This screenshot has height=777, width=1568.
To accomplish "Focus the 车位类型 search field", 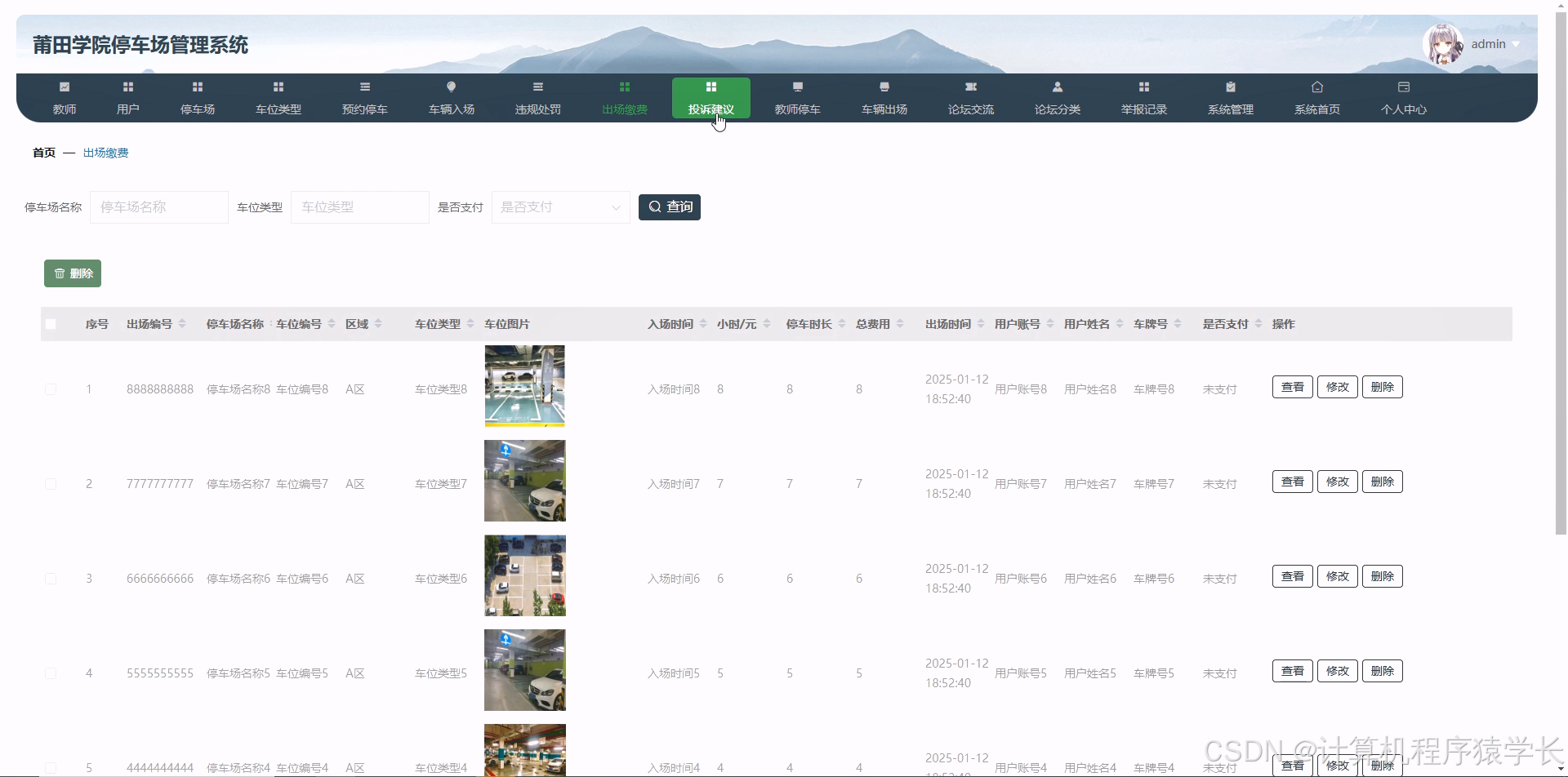I will coord(360,207).
